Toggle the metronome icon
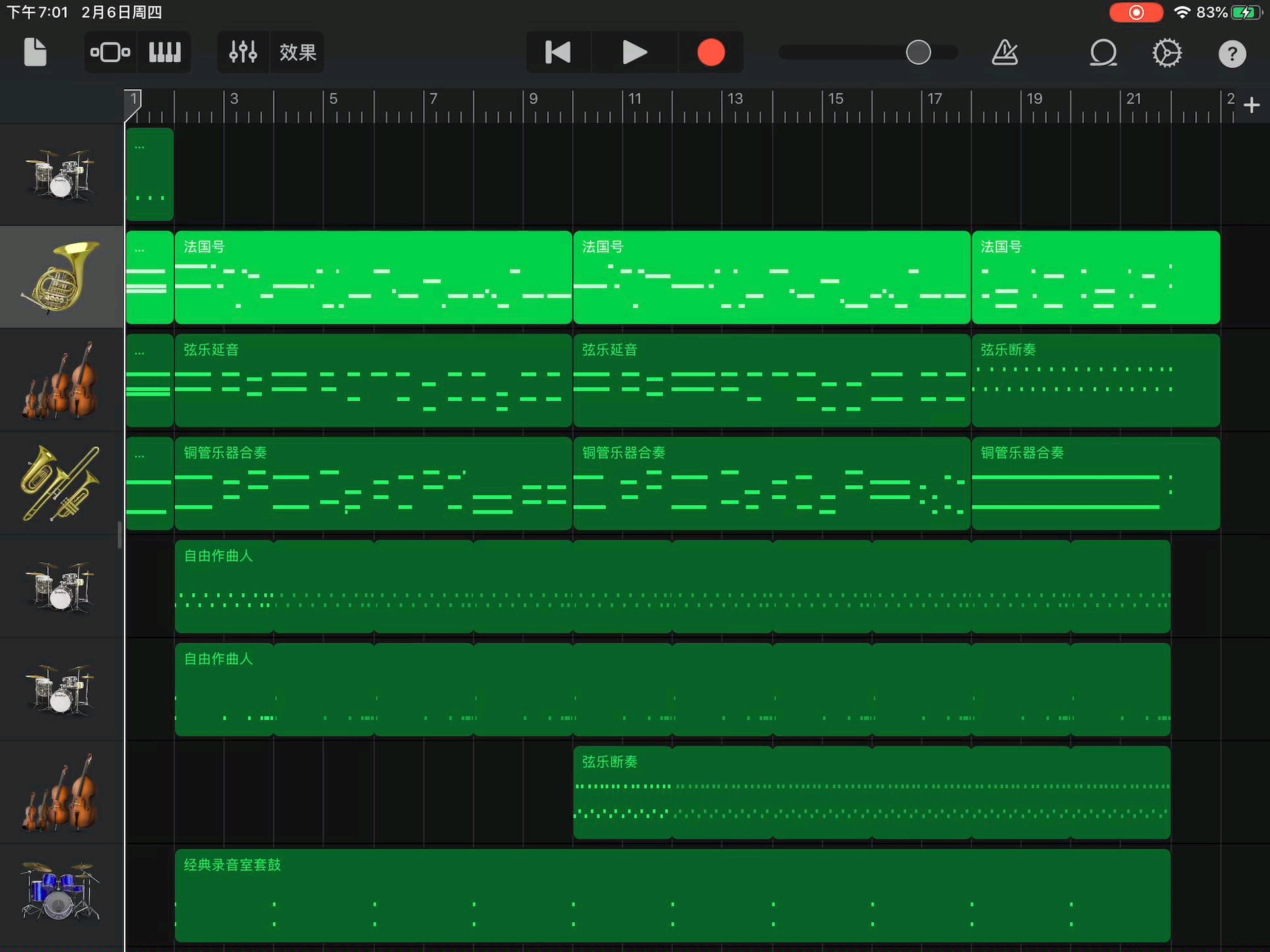The image size is (1270, 952). click(1004, 52)
